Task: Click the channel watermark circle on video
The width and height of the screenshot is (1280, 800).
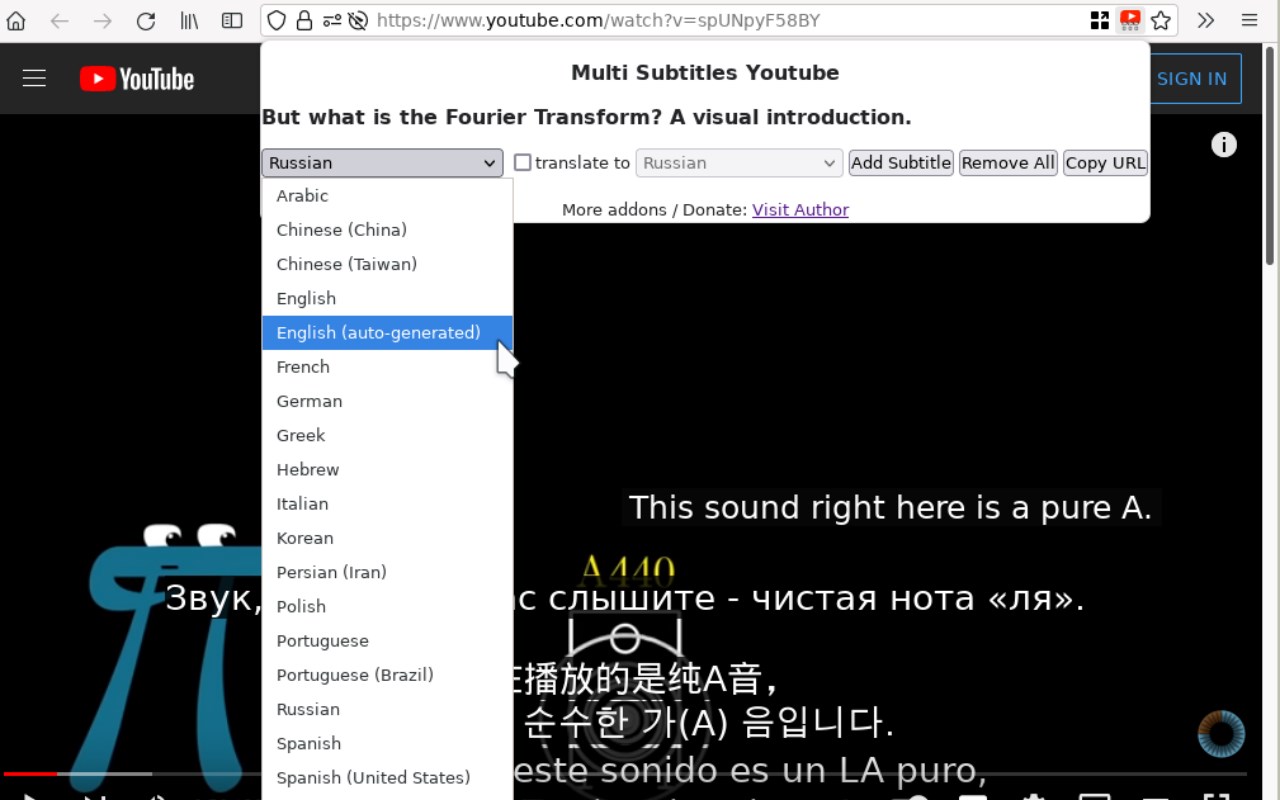Action: (1221, 734)
